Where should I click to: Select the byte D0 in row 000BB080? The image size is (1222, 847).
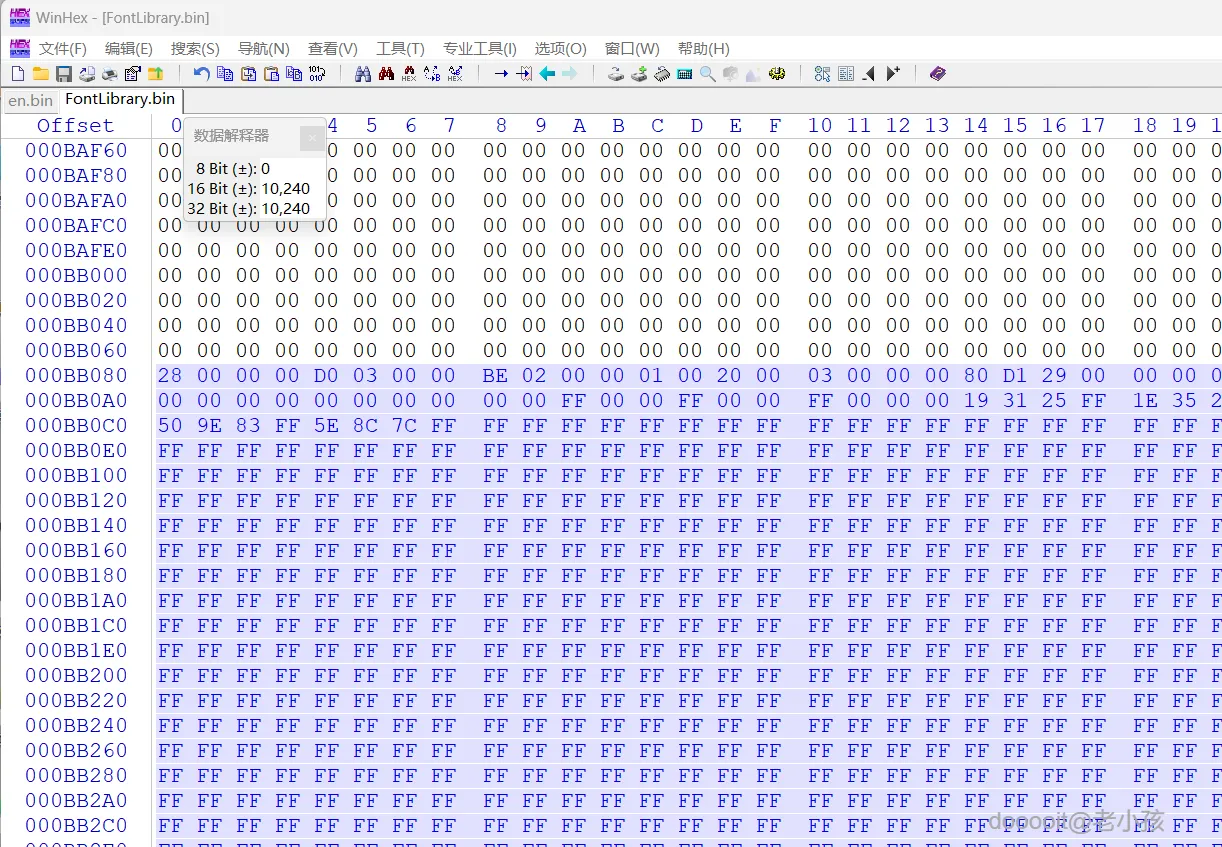coord(326,375)
